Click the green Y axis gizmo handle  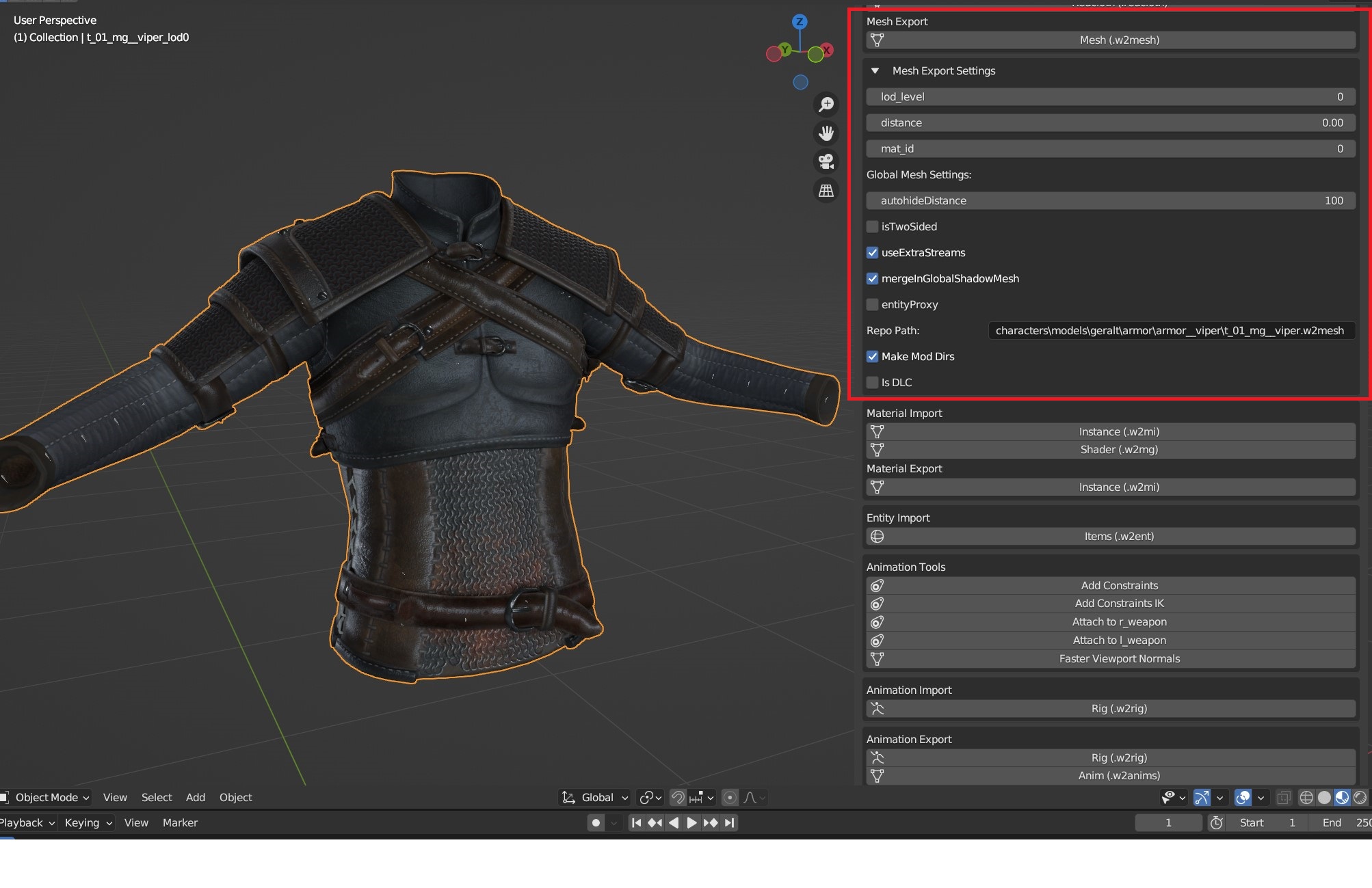[x=785, y=49]
